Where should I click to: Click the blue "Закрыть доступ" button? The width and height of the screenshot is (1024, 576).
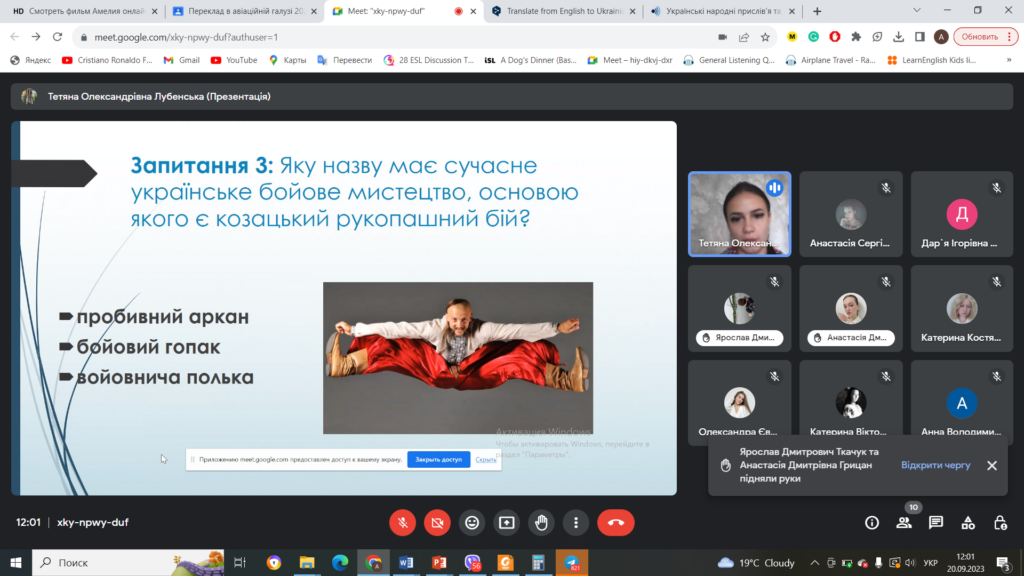pyautogui.click(x=438, y=460)
